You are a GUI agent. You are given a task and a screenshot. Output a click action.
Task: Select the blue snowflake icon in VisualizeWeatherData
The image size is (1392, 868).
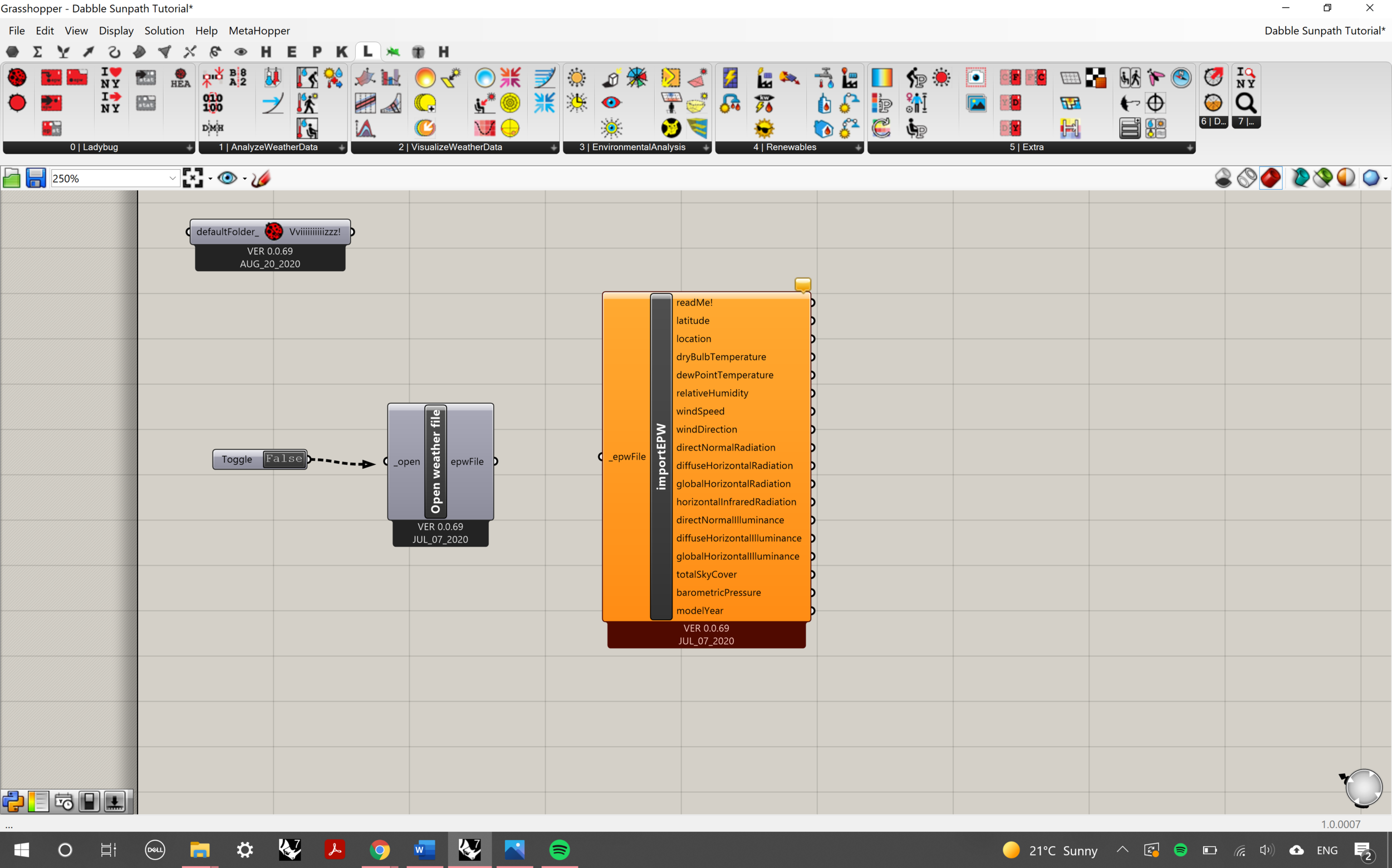544,103
